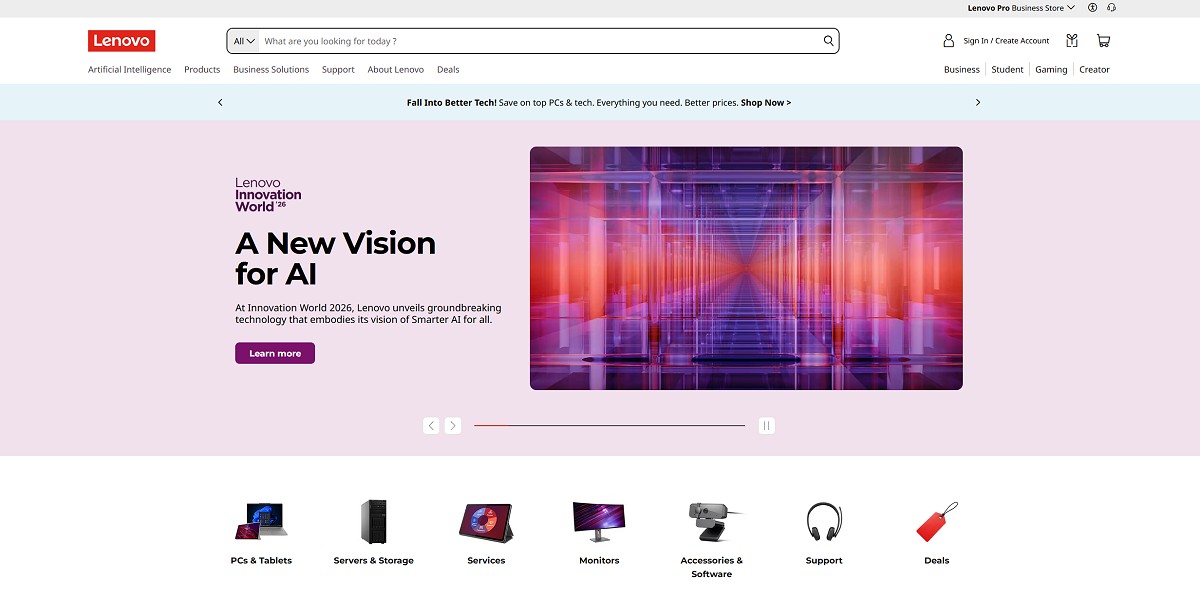The width and height of the screenshot is (1200, 601).
Task: Click the user account profile icon
Action: click(948, 41)
